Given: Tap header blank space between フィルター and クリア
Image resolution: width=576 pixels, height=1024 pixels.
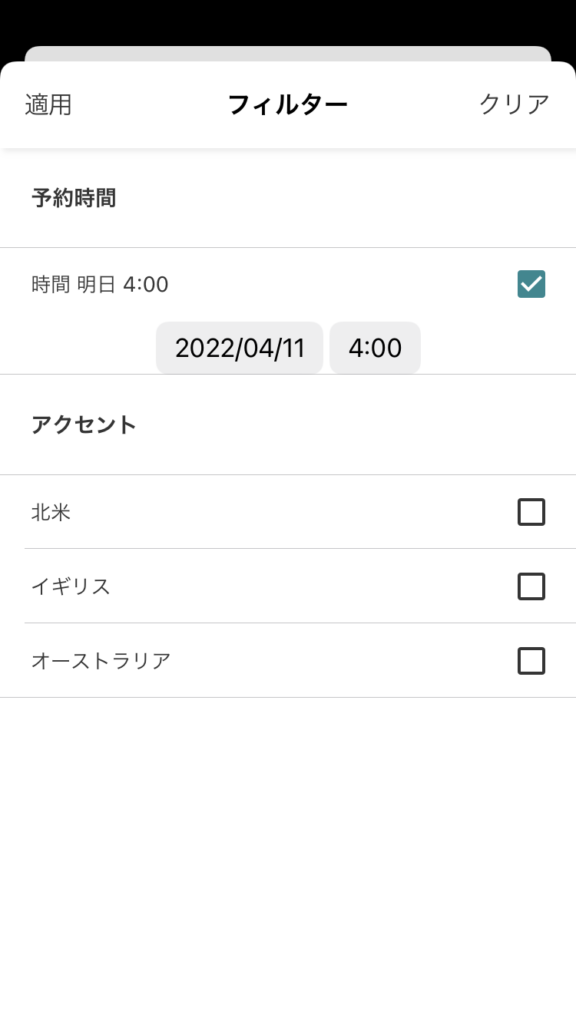Looking at the screenshot, I should (x=413, y=104).
